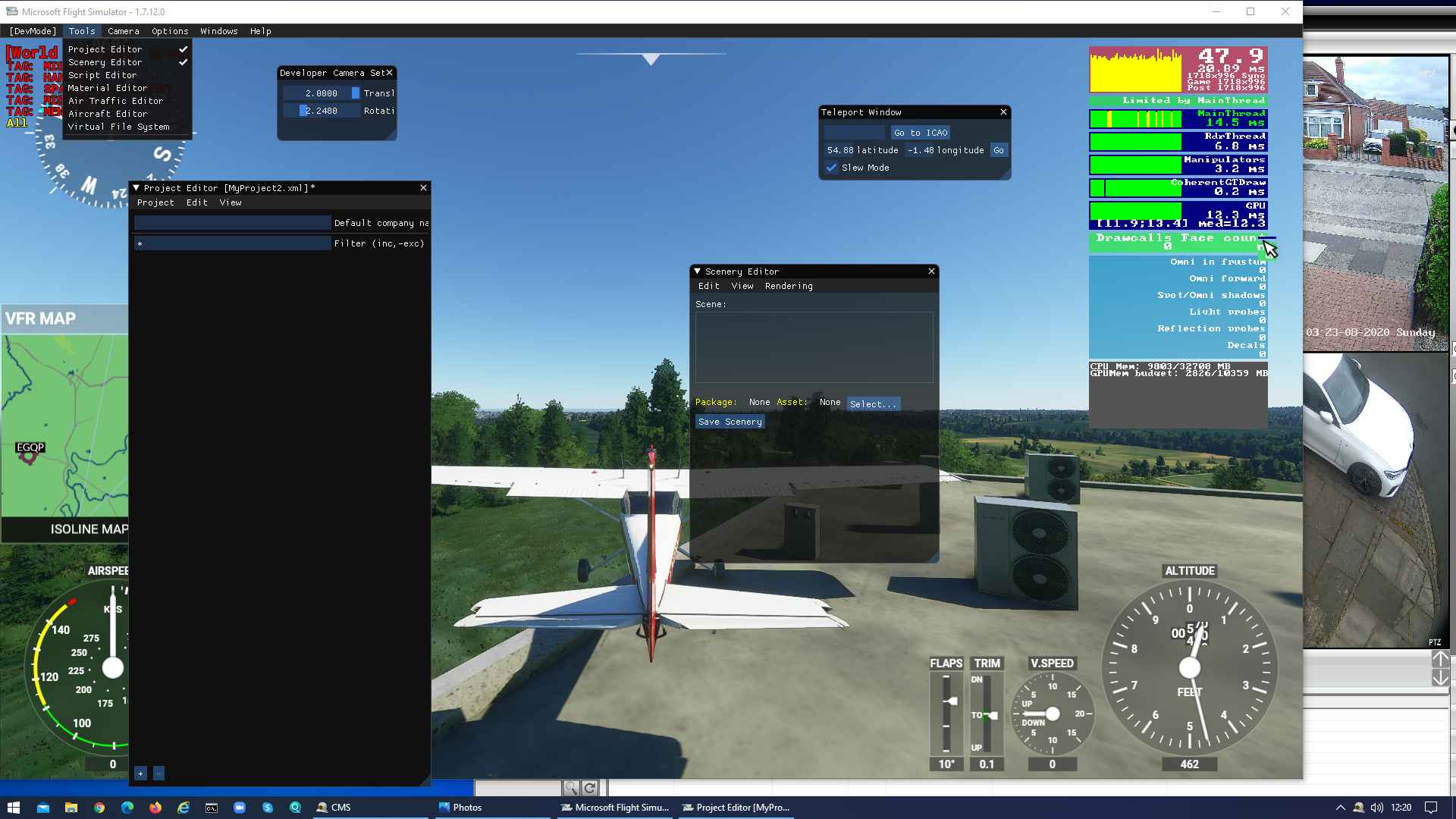Click the plus button in Project Editor
1456x819 pixels.
point(140,773)
